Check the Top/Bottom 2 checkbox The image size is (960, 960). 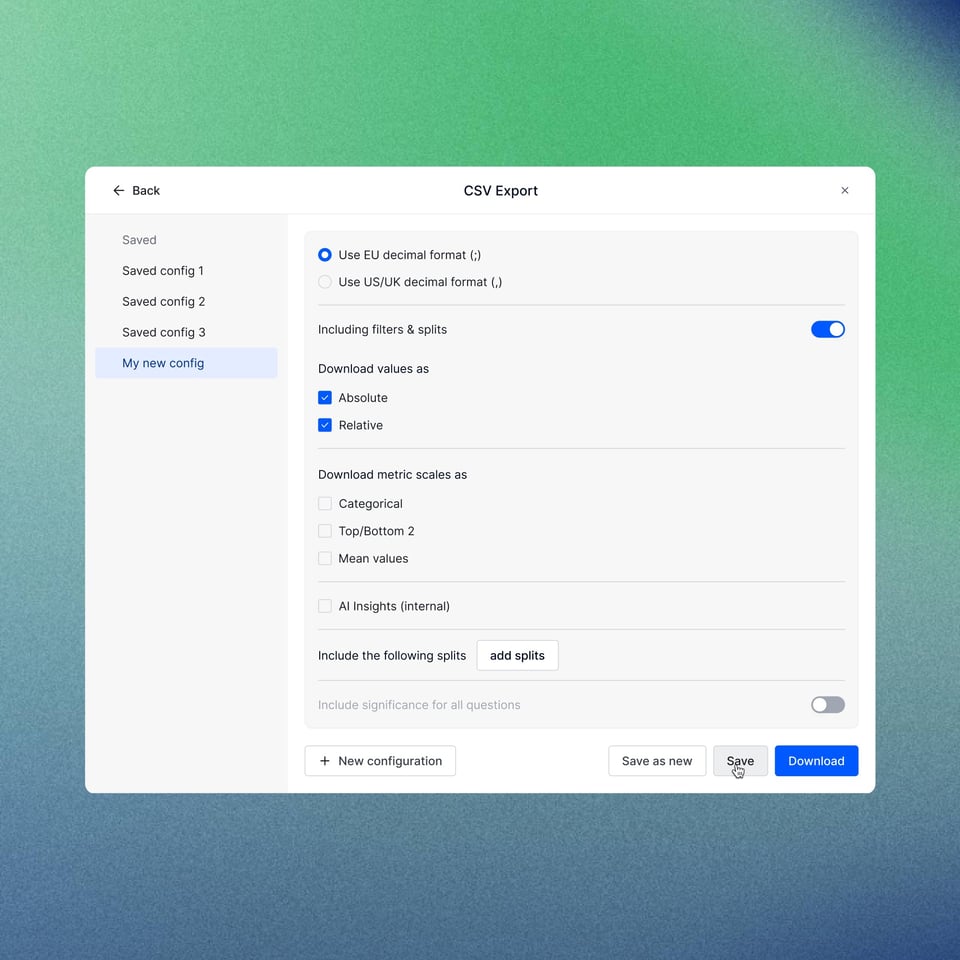click(325, 531)
